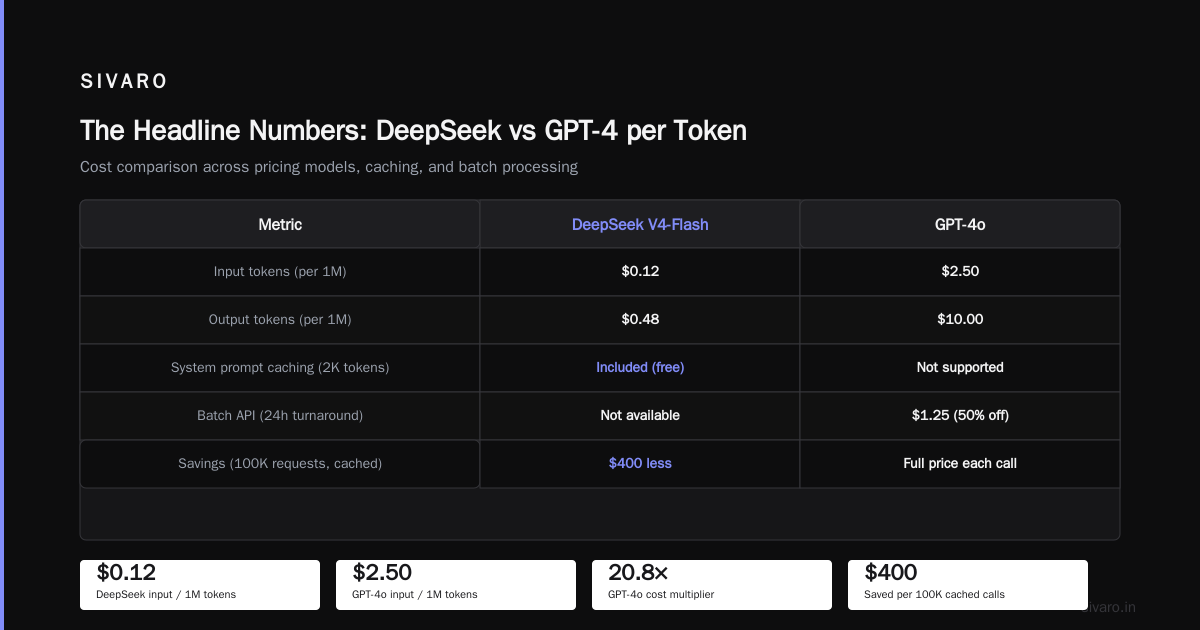This screenshot has height=630, width=1200.
Task: Click the $400 figure in savings card
Action: click(891, 572)
